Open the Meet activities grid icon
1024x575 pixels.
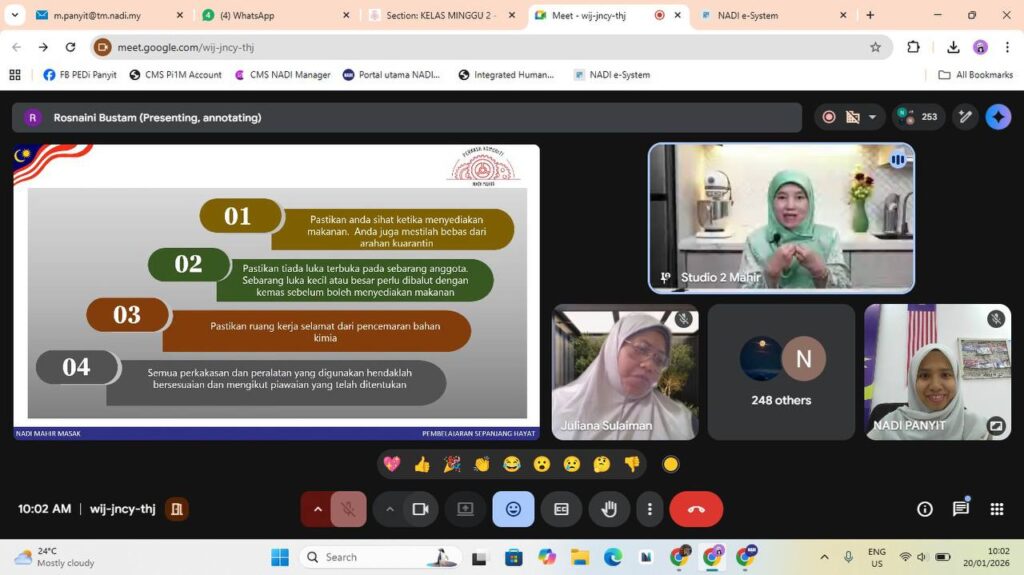996,509
